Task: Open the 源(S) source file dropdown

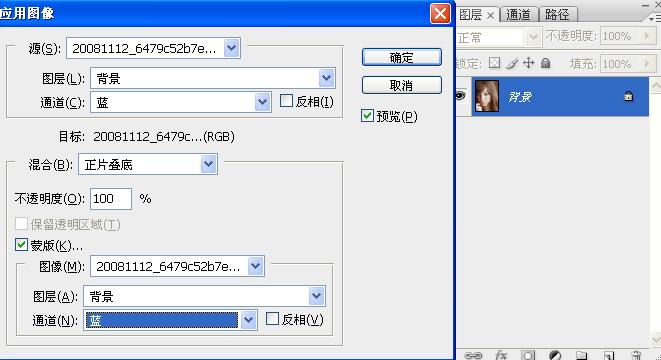Action: [232, 48]
